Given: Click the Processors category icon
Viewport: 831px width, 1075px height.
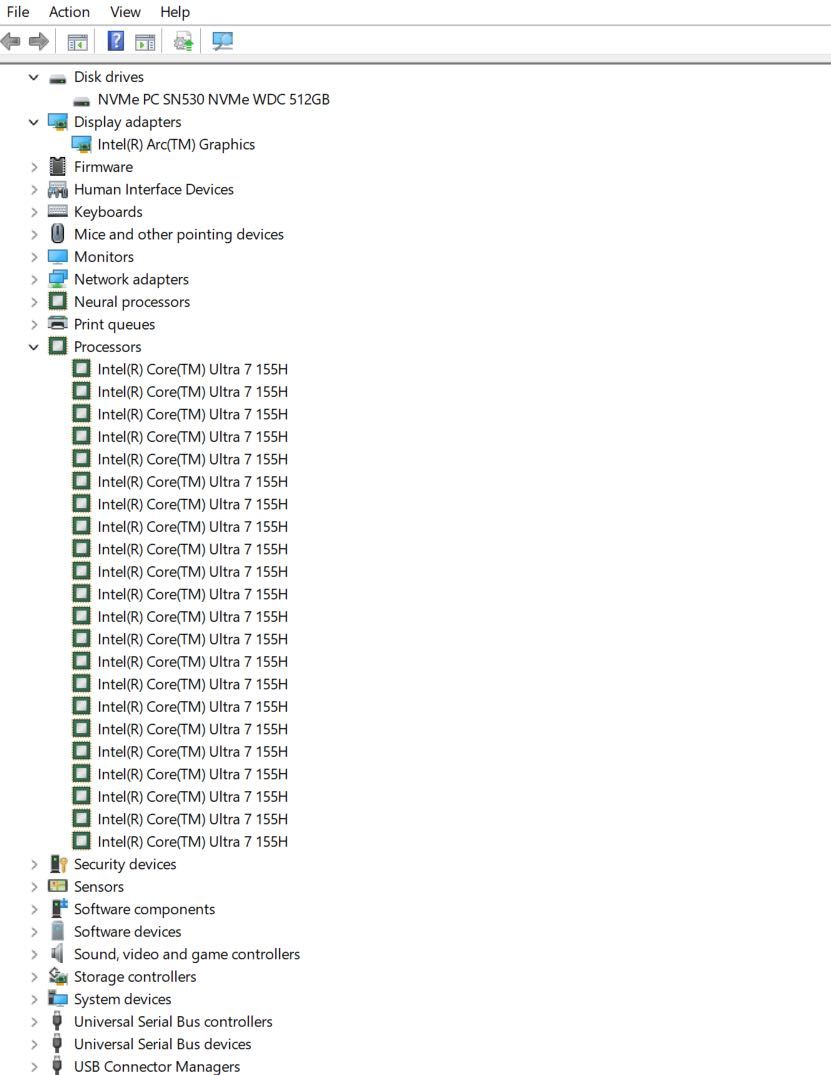Looking at the screenshot, I should coord(58,346).
